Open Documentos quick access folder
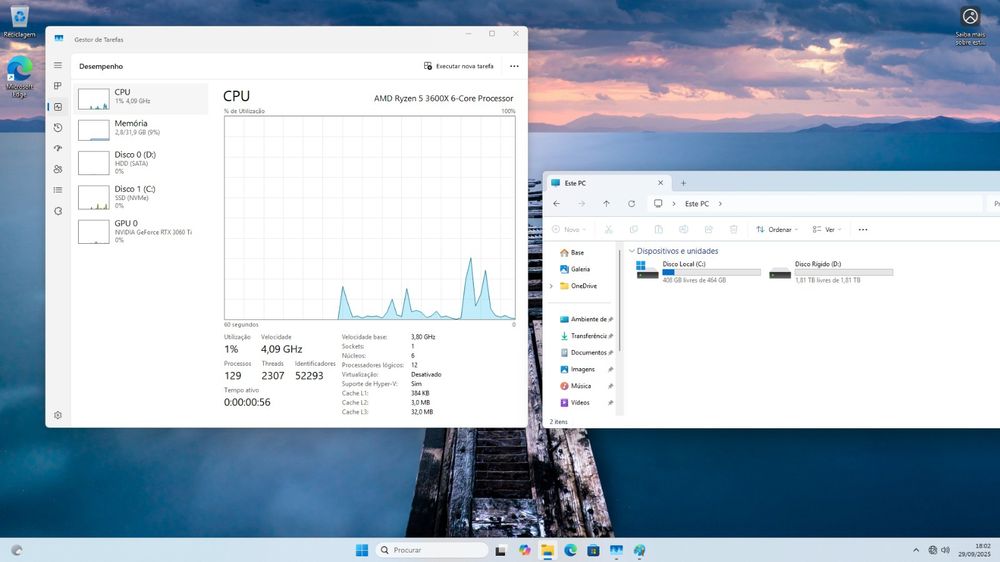 585,352
